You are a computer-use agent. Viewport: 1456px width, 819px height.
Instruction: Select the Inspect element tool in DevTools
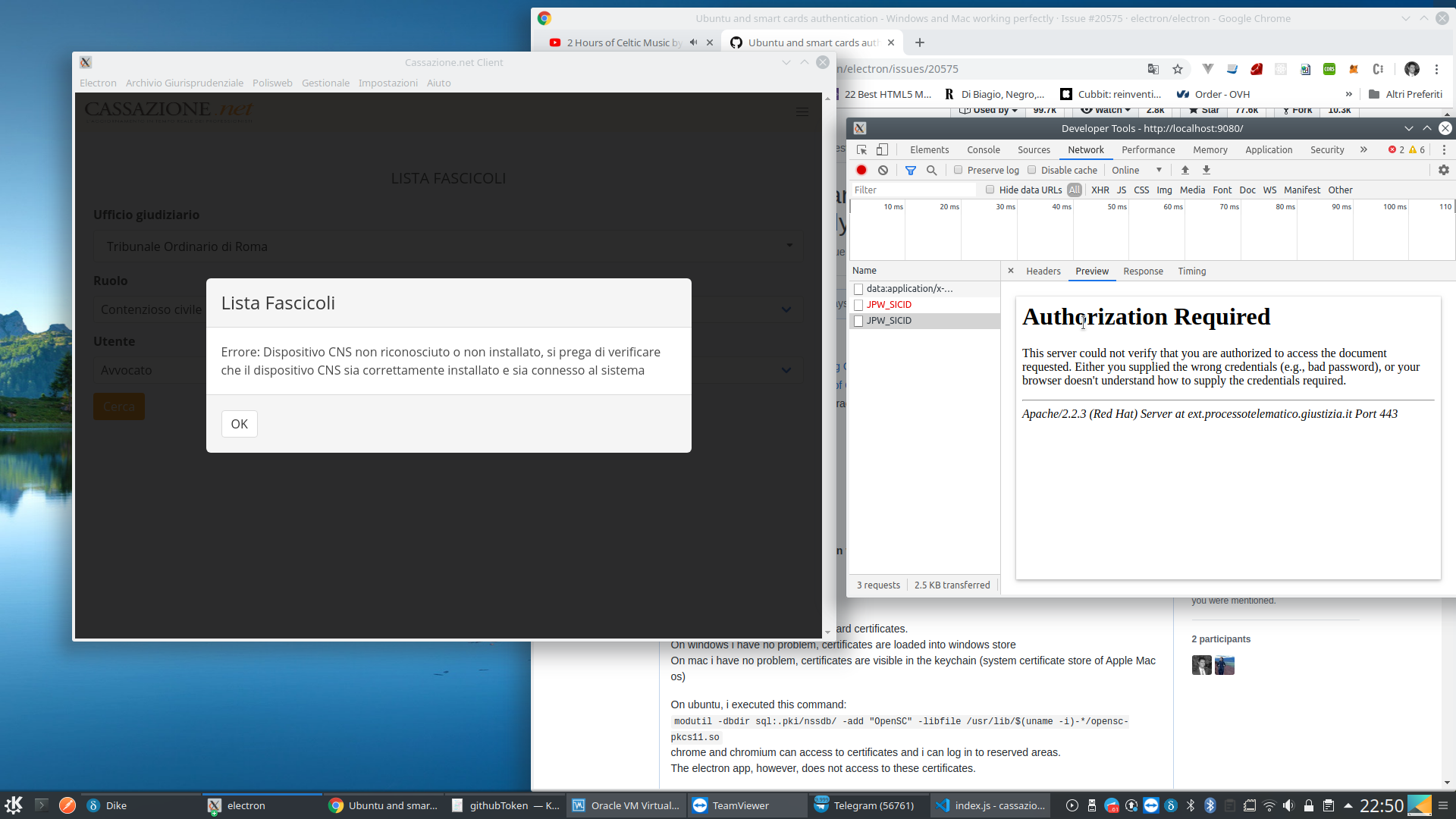(861, 149)
